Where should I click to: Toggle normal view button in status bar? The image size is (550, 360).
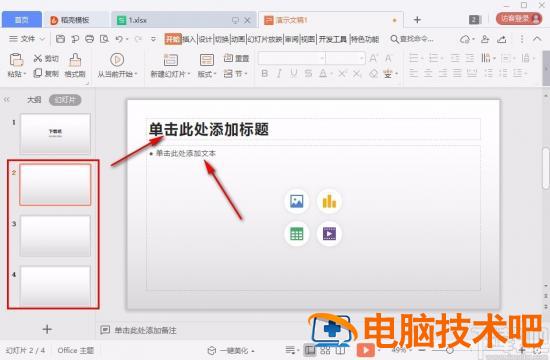tap(310, 350)
